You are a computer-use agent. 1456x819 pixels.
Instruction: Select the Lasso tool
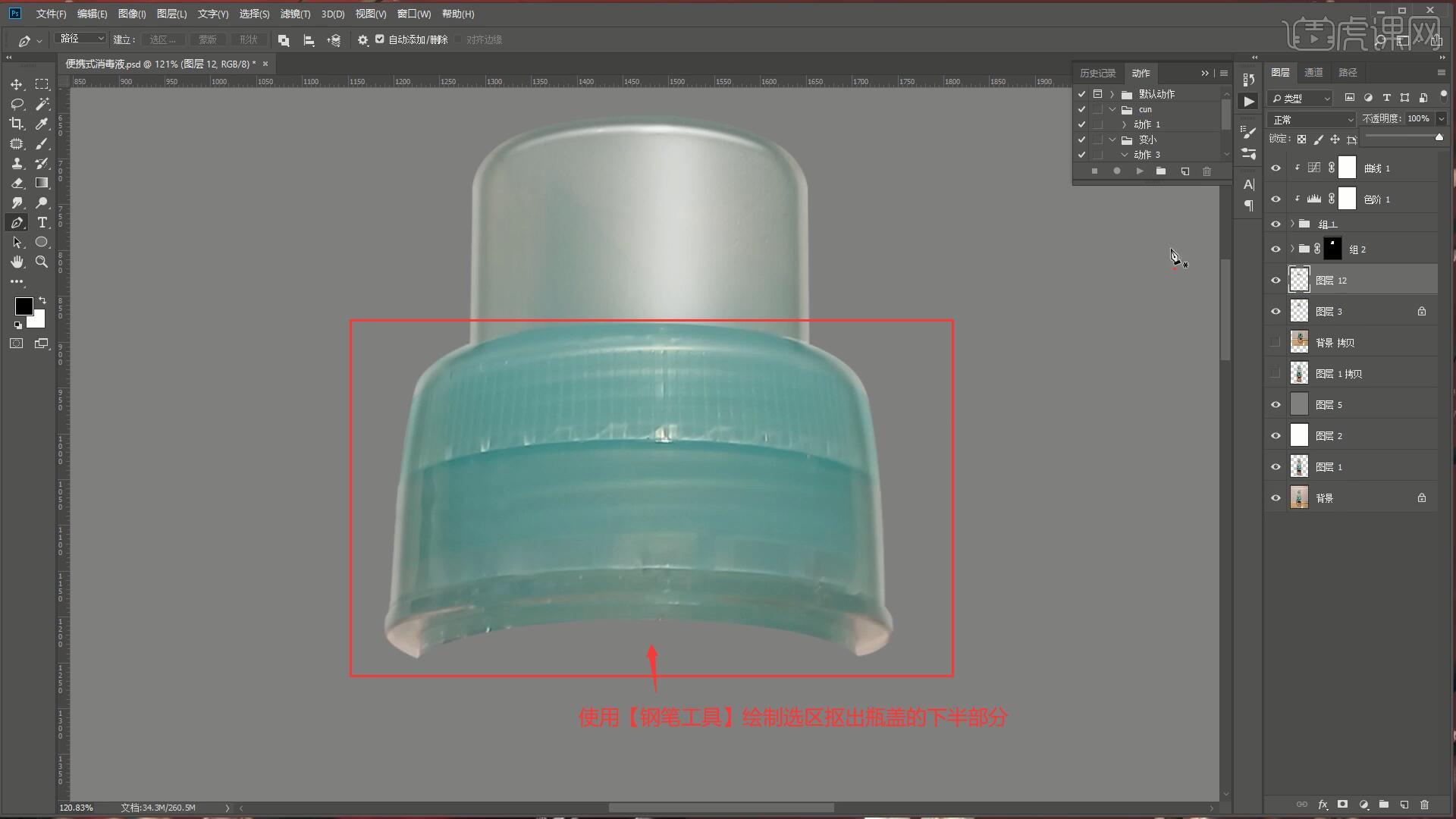coord(17,104)
